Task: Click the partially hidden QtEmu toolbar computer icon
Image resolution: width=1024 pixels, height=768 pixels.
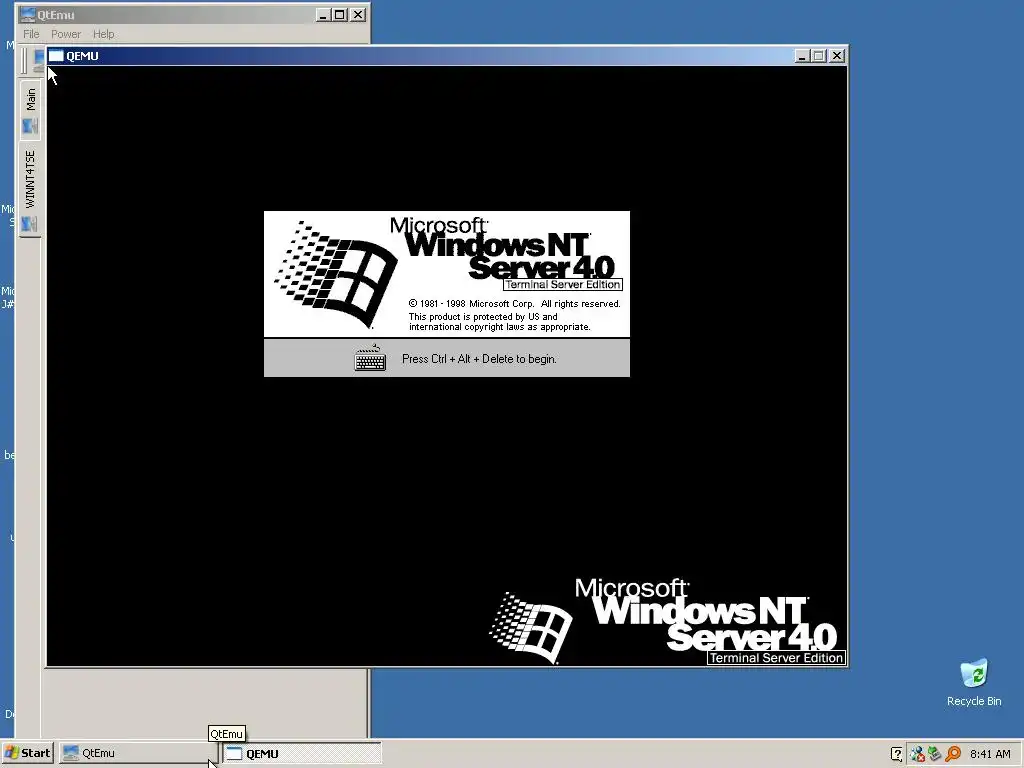Action: pyautogui.click(x=39, y=60)
